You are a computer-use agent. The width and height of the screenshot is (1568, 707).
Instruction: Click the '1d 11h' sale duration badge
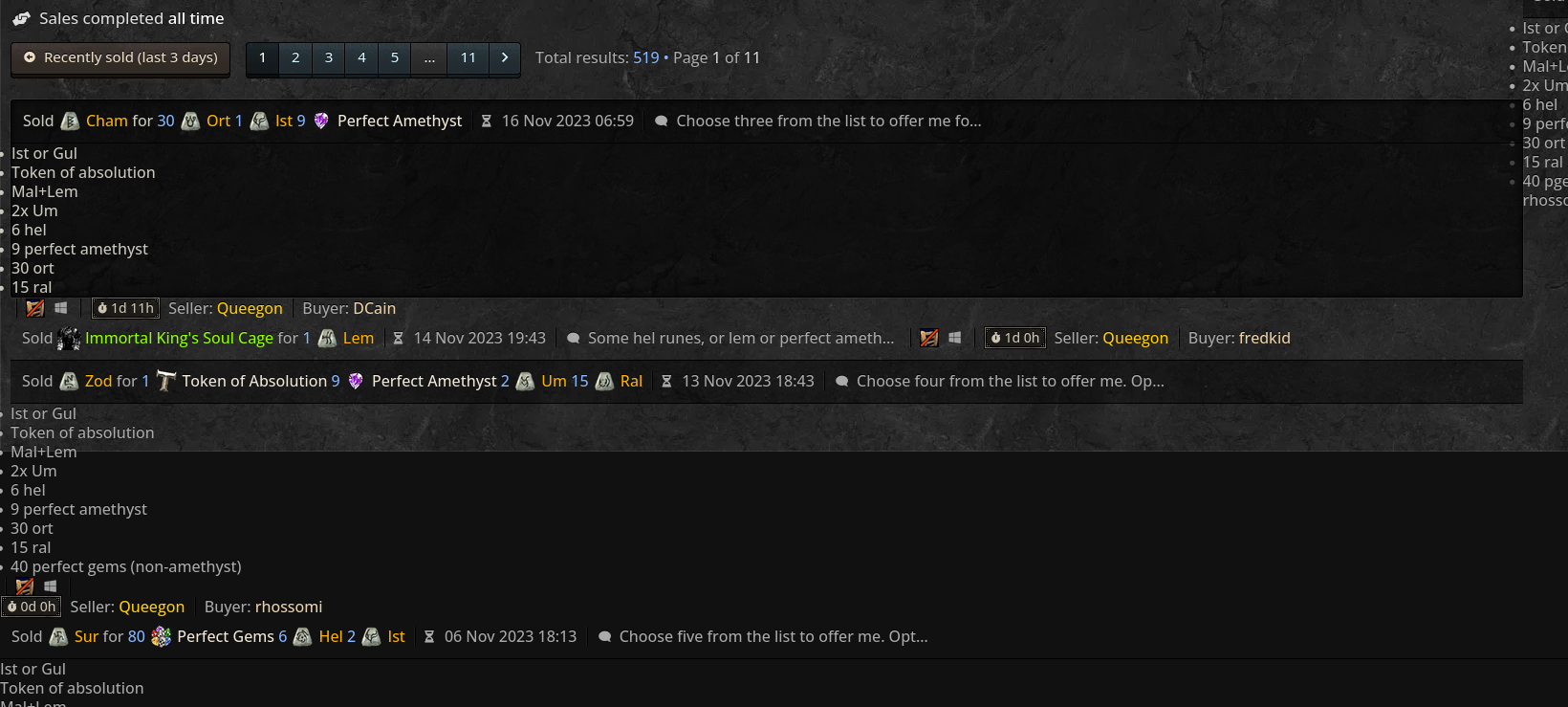pyautogui.click(x=125, y=308)
